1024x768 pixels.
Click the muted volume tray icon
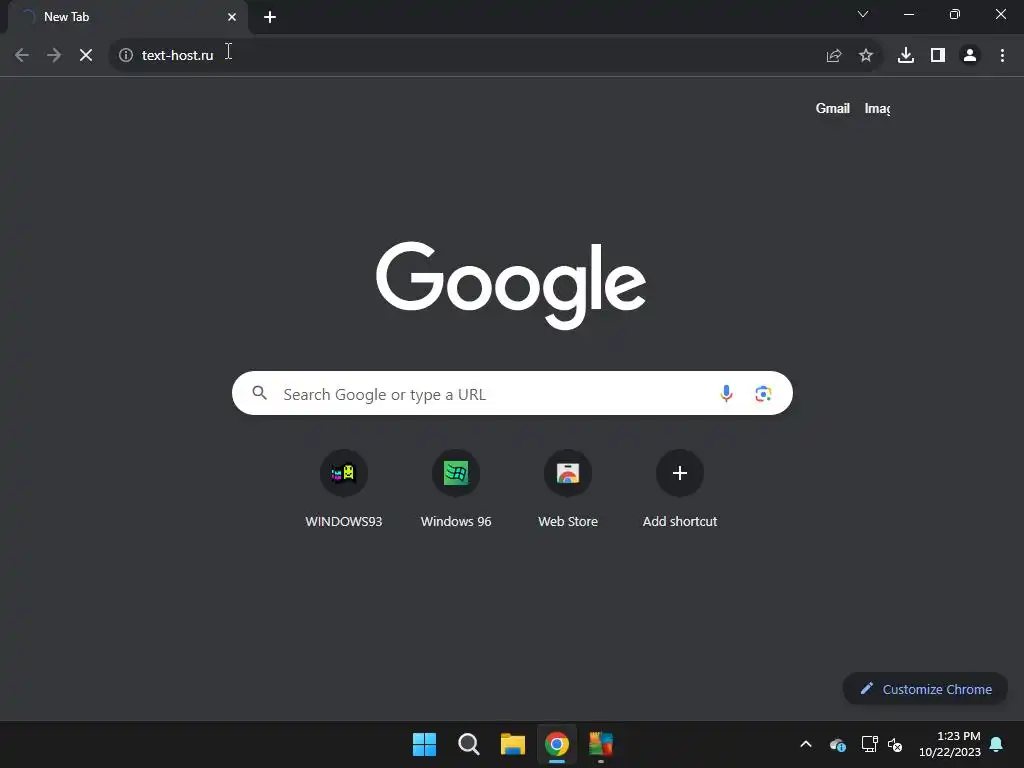tap(895, 744)
